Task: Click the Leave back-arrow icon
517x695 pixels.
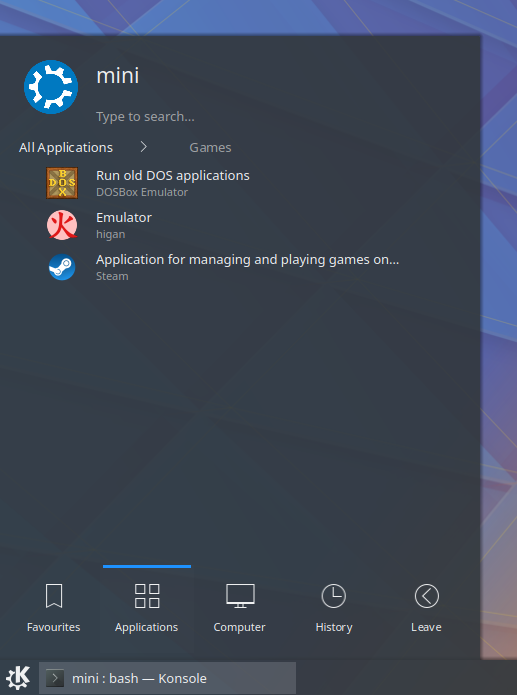Action: coord(427,596)
